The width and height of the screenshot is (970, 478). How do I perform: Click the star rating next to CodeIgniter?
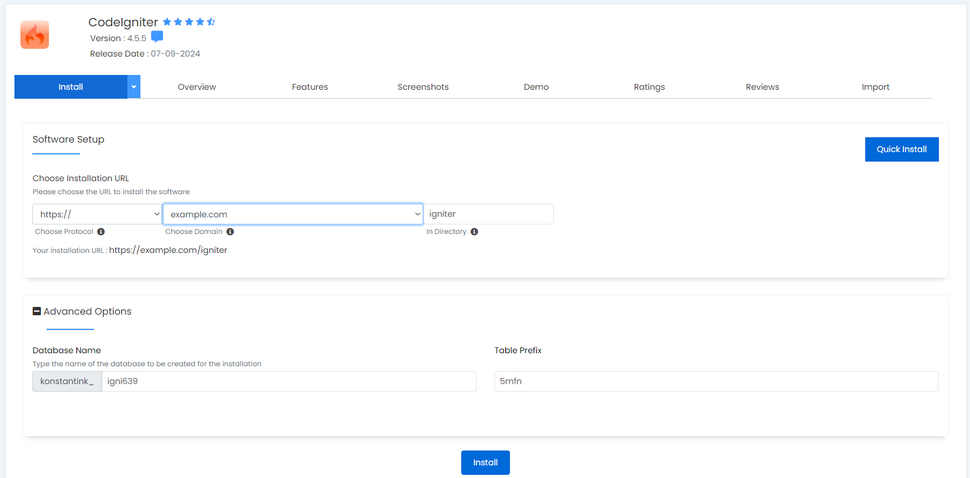[x=189, y=22]
